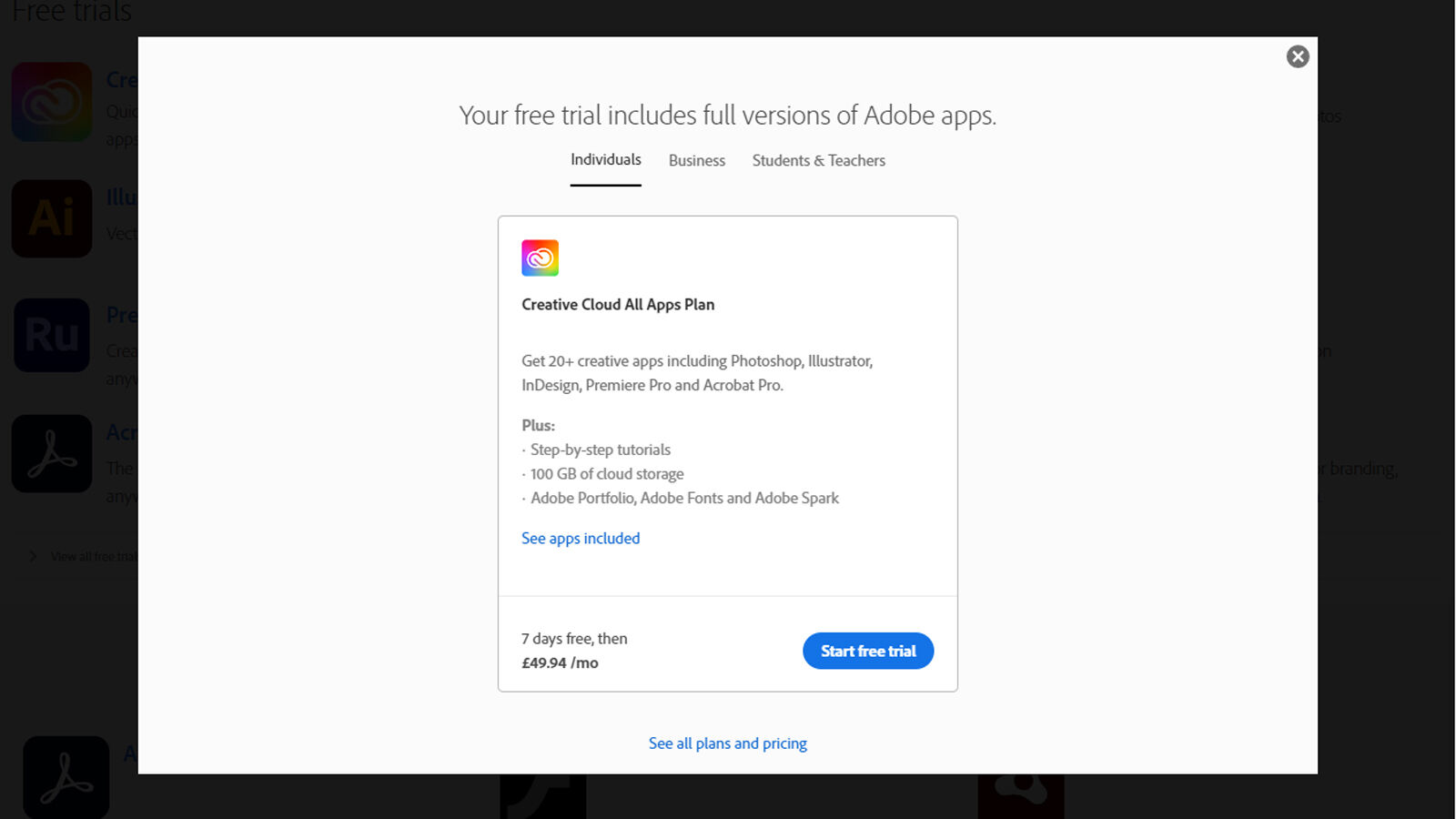Close the free trial dialog

click(x=1298, y=56)
